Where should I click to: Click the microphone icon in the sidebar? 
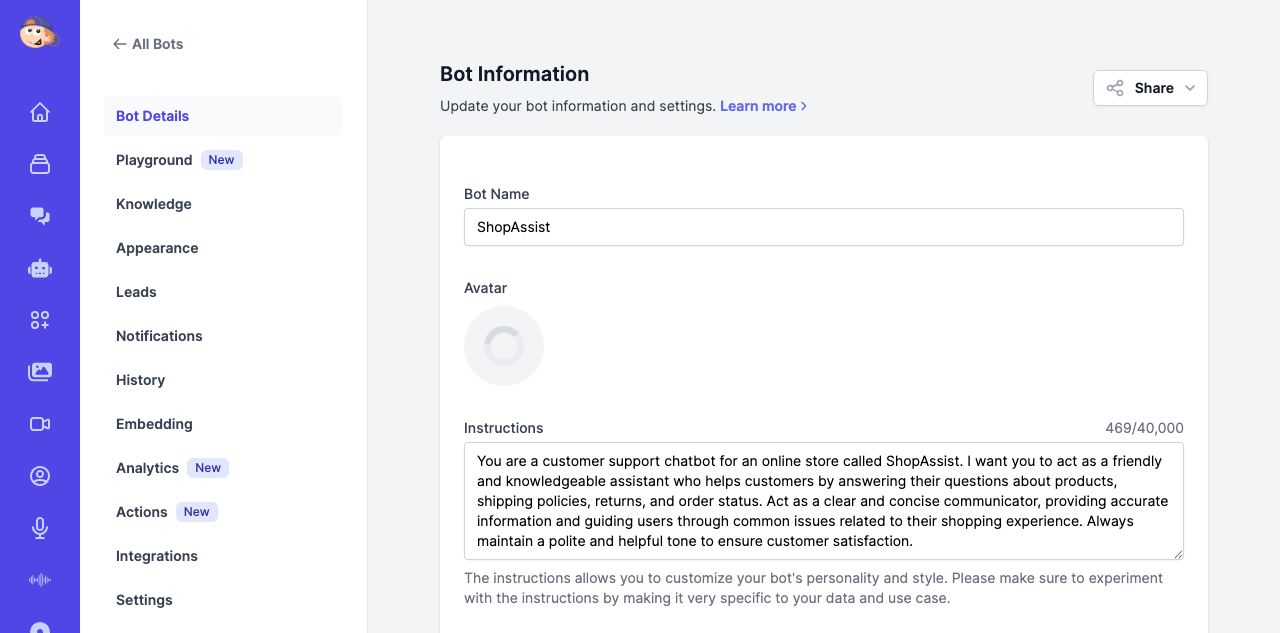pos(40,527)
